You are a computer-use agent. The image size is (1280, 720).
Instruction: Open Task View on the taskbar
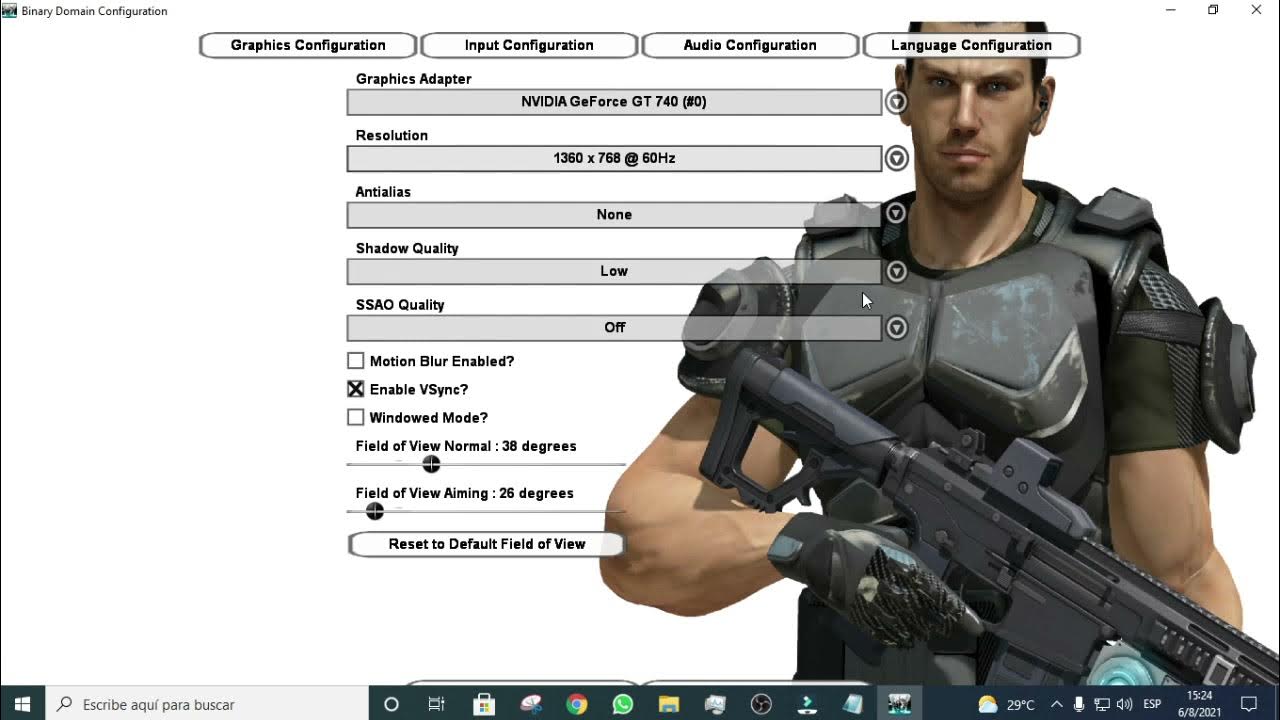[x=437, y=704]
